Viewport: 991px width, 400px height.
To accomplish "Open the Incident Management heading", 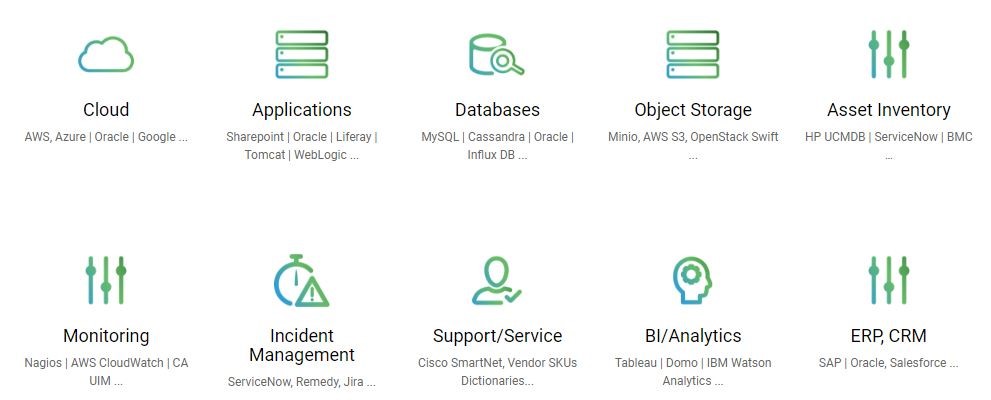I will [x=301, y=345].
